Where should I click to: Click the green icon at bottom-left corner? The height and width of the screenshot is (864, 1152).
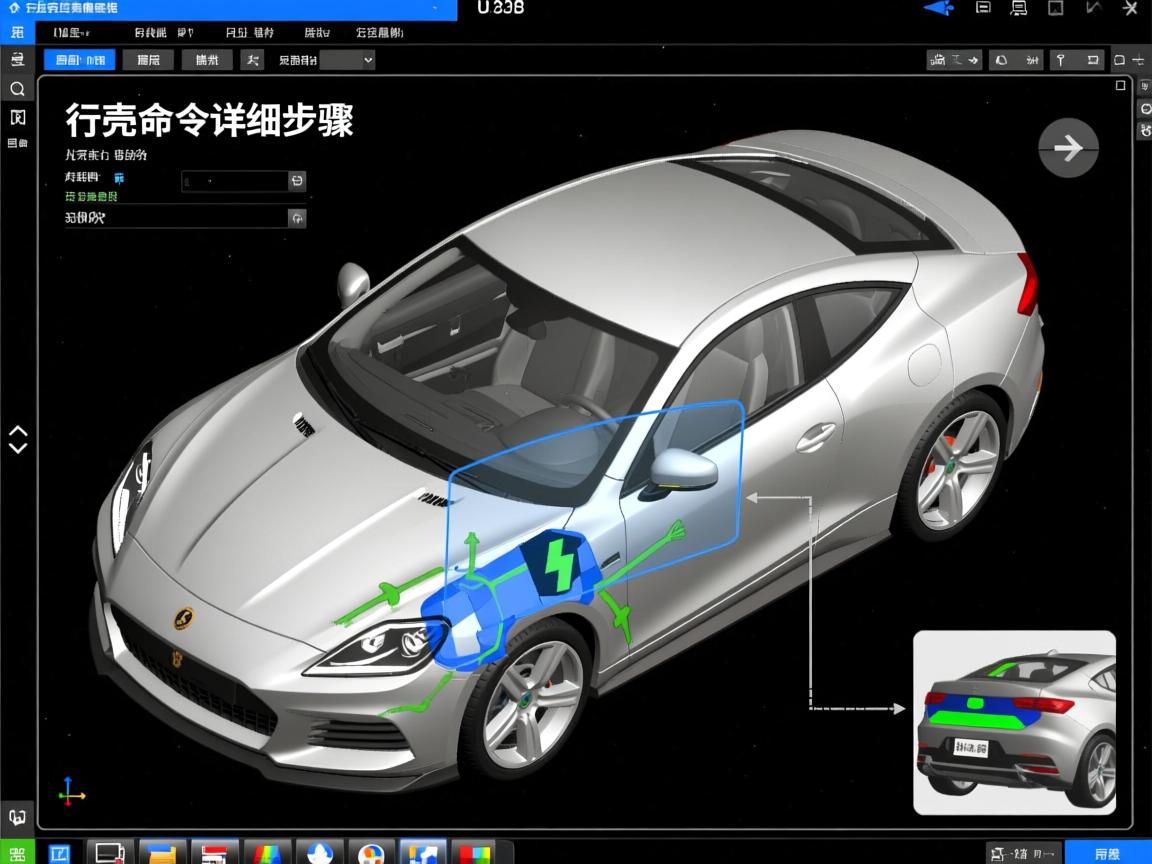pos(17,852)
